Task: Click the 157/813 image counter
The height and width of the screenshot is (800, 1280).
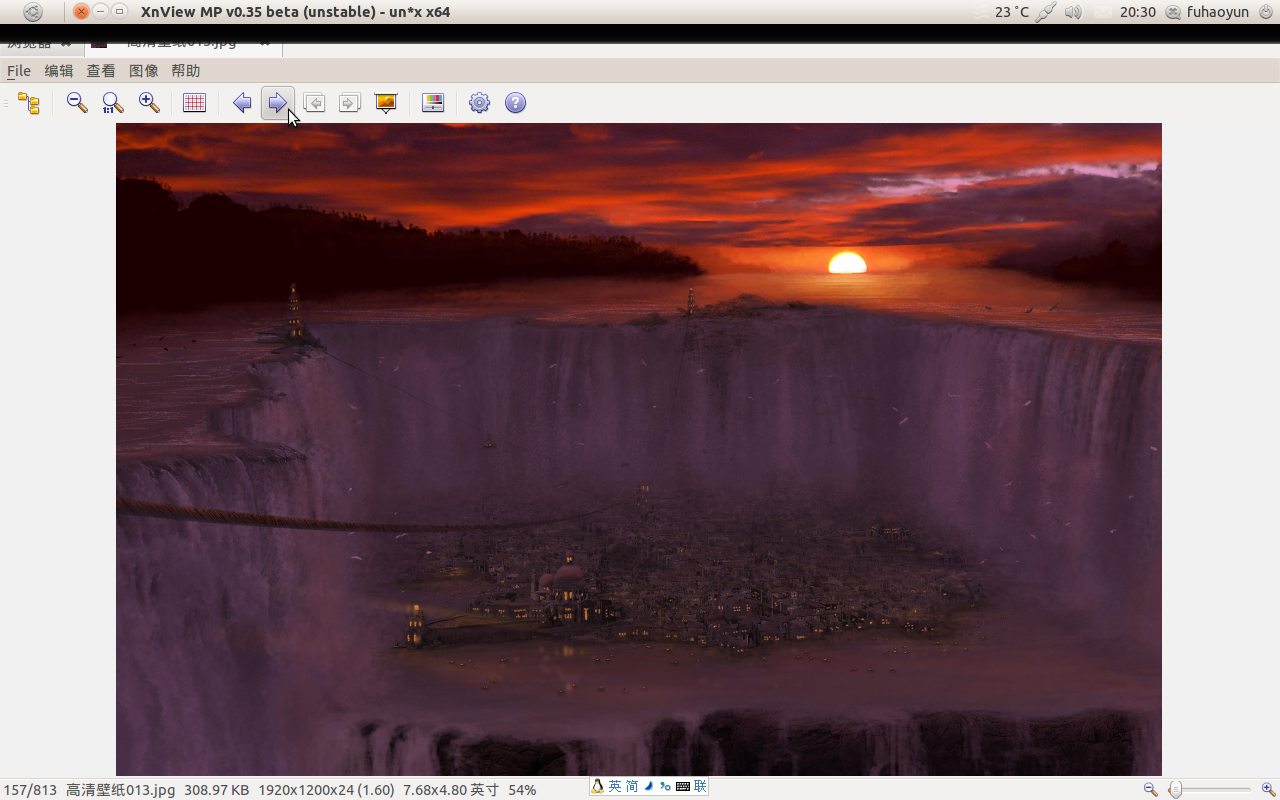Action: click(x=30, y=790)
